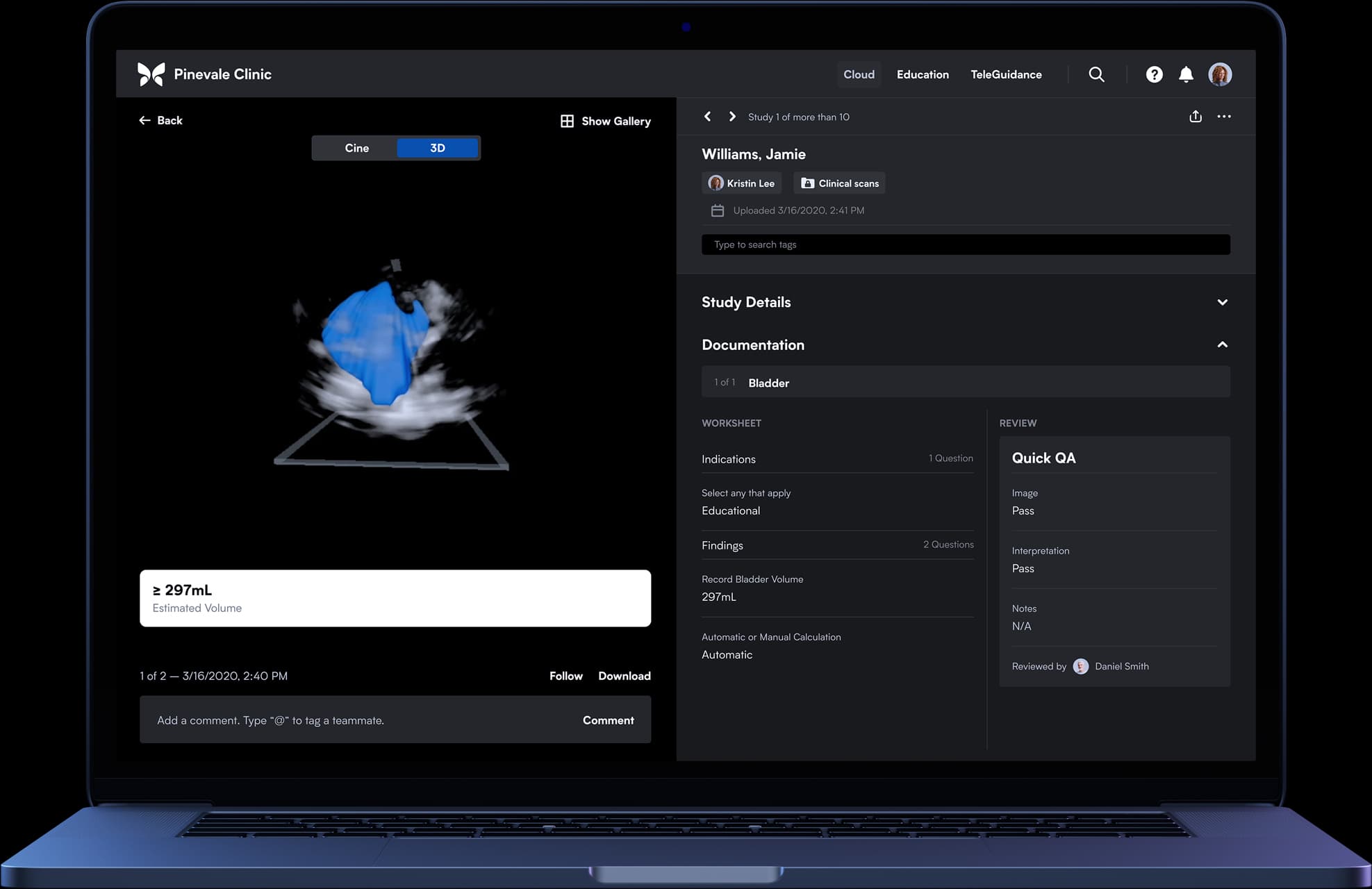Open the Cloud tab

tap(859, 74)
